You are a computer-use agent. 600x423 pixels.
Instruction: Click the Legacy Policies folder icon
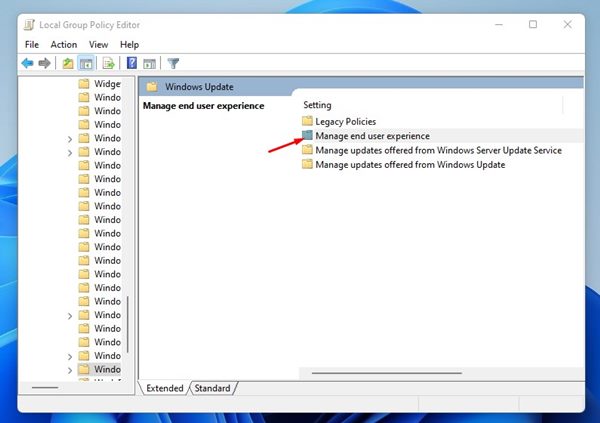point(307,121)
